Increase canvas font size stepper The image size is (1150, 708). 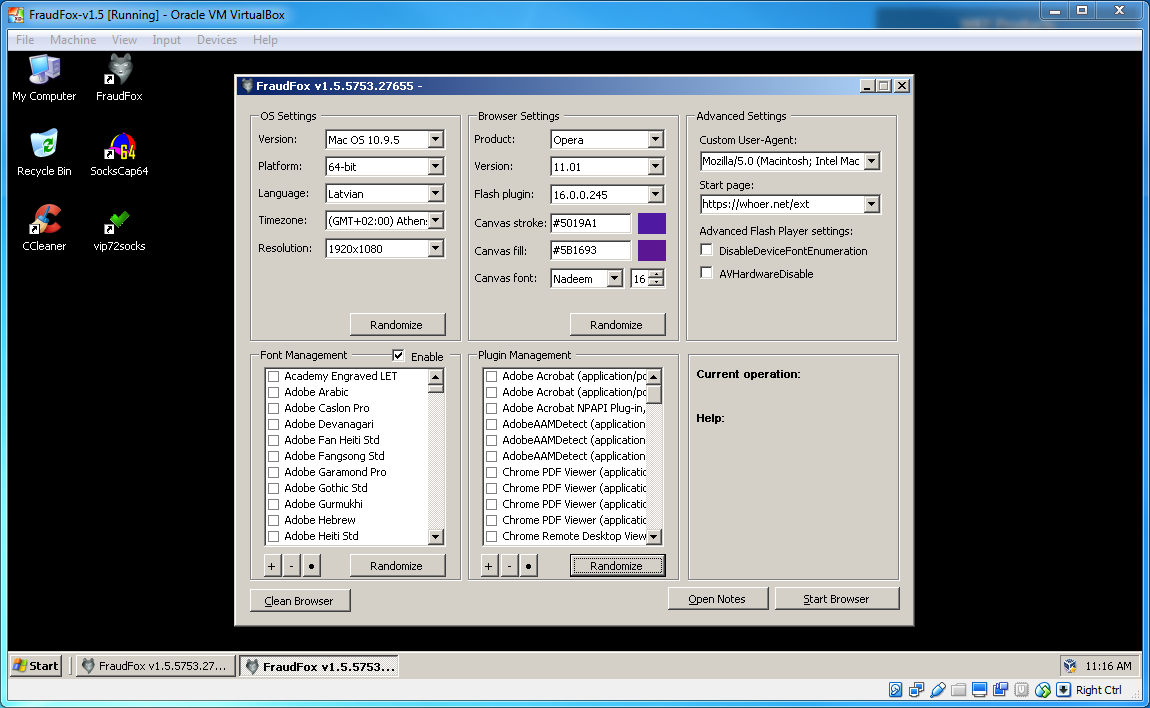(658, 274)
